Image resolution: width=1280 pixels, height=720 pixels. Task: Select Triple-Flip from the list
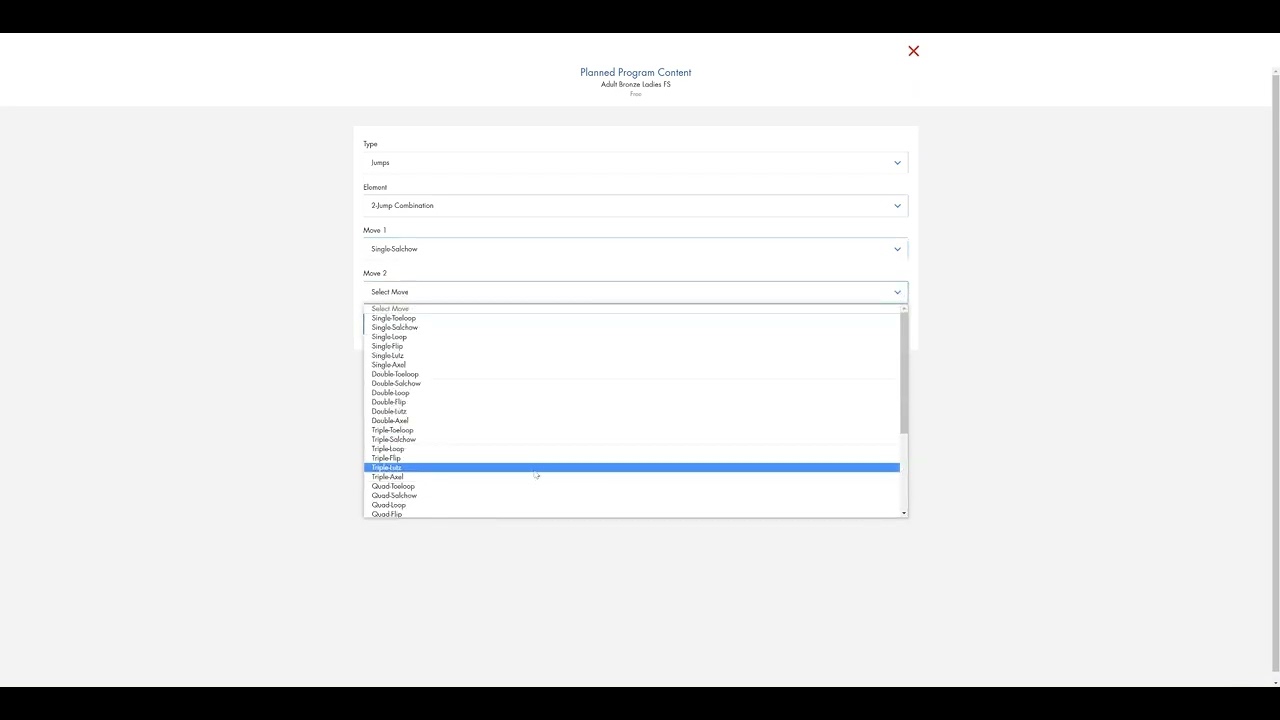pos(631,458)
